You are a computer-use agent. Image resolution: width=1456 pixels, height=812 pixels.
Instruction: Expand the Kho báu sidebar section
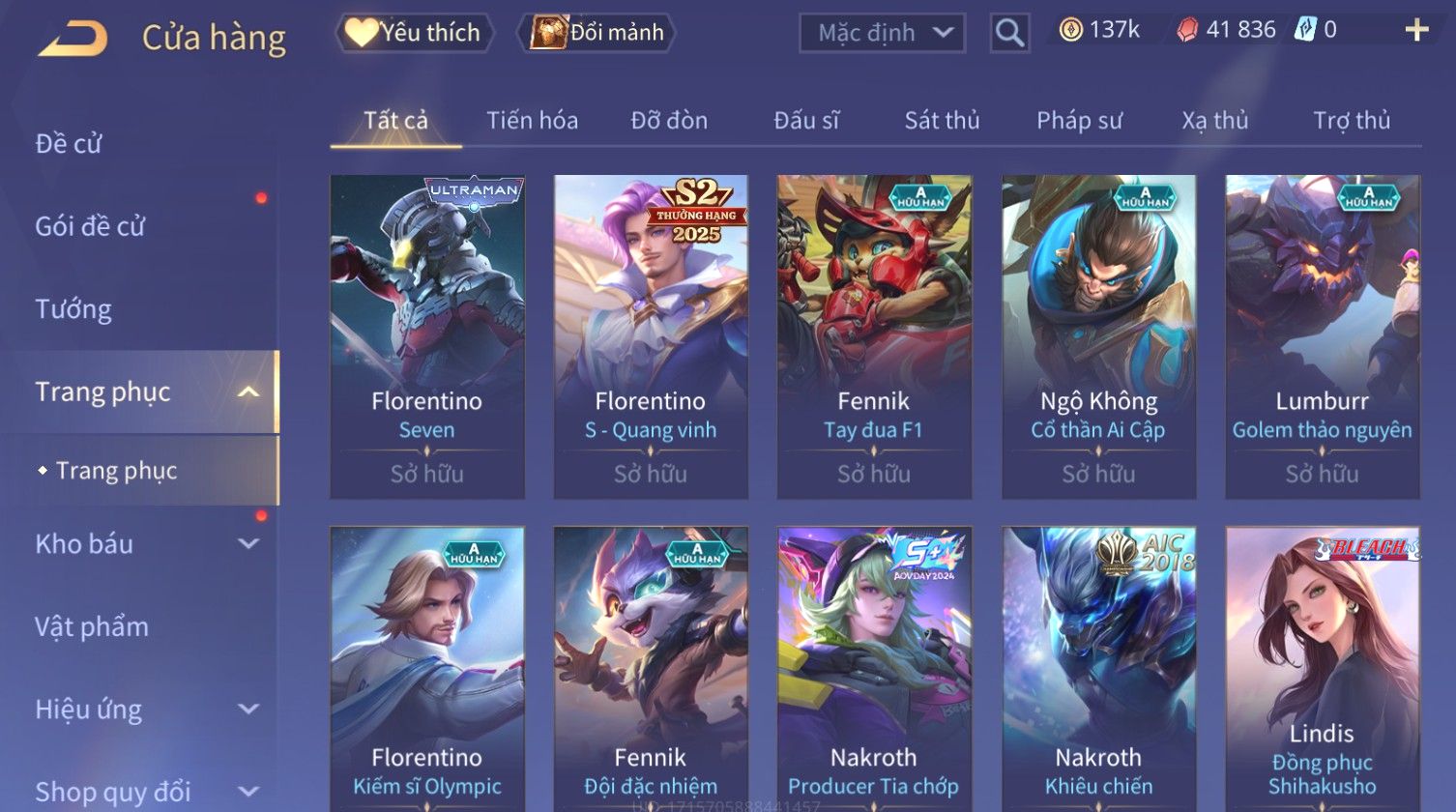pyautogui.click(x=248, y=543)
